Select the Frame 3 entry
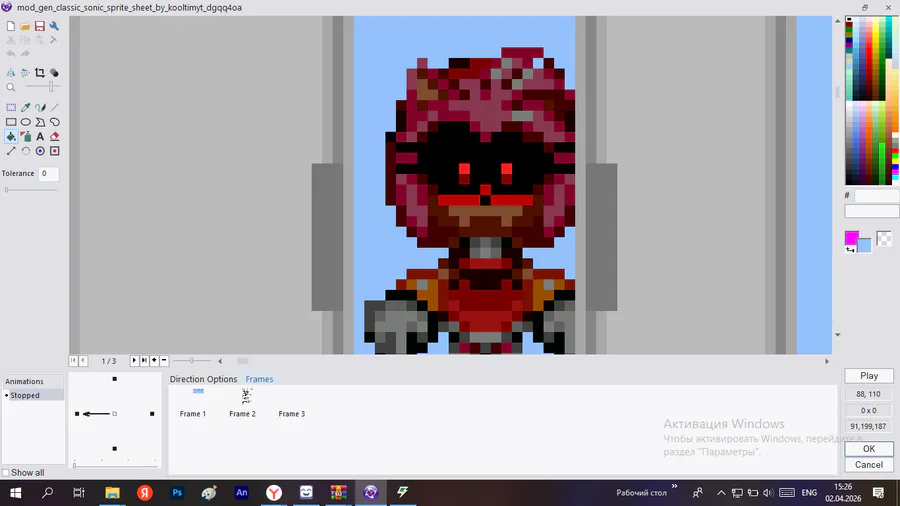This screenshot has width=900, height=506. click(292, 414)
